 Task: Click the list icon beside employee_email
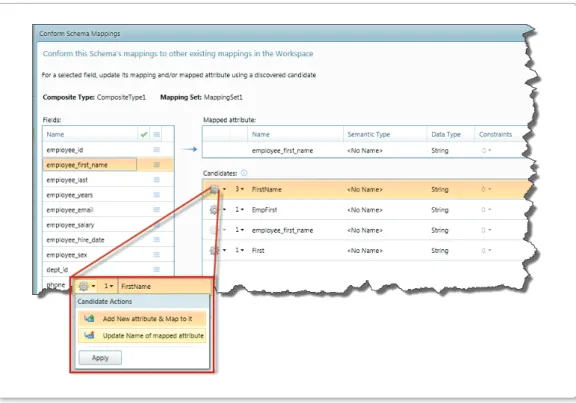click(156, 210)
